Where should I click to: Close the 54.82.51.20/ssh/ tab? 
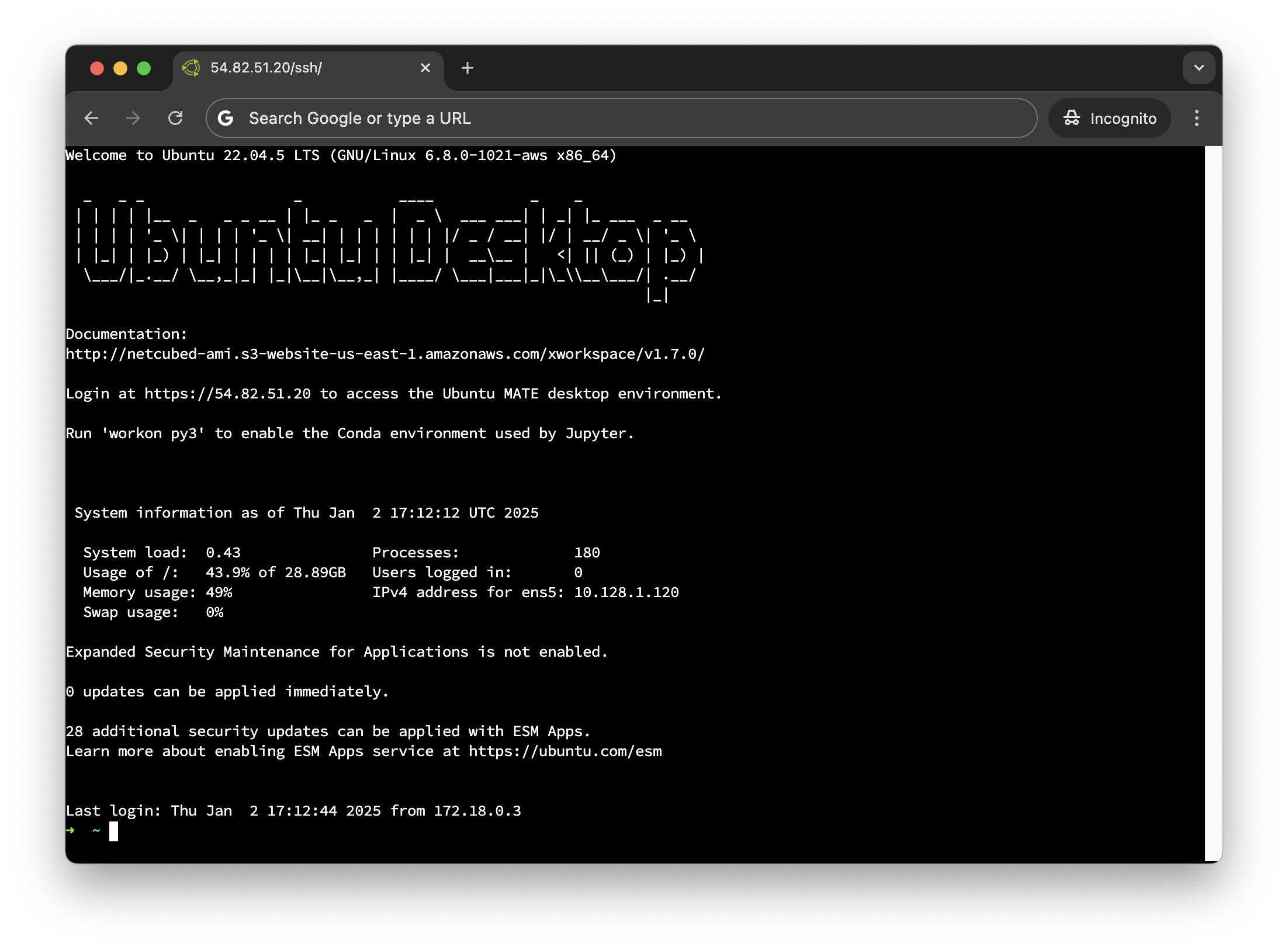tap(425, 68)
